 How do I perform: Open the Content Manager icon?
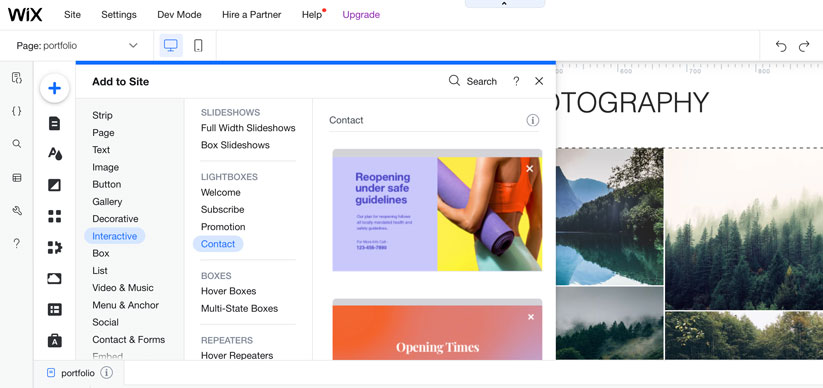tap(55, 309)
